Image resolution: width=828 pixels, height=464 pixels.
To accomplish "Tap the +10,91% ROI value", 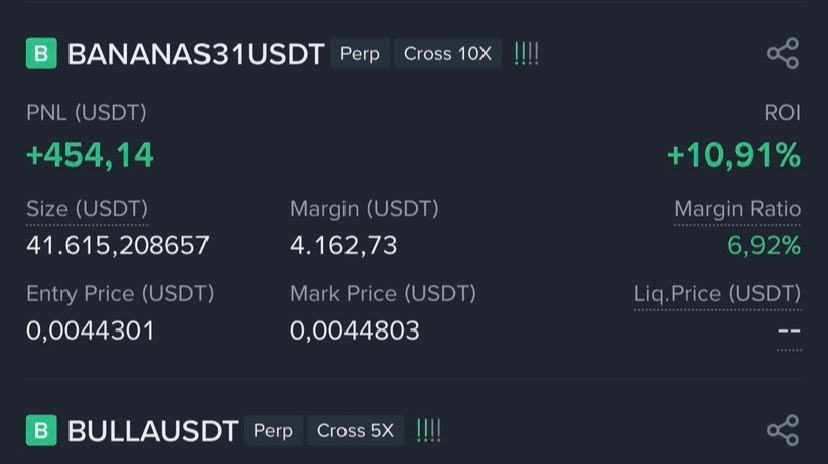I will click(x=734, y=155).
